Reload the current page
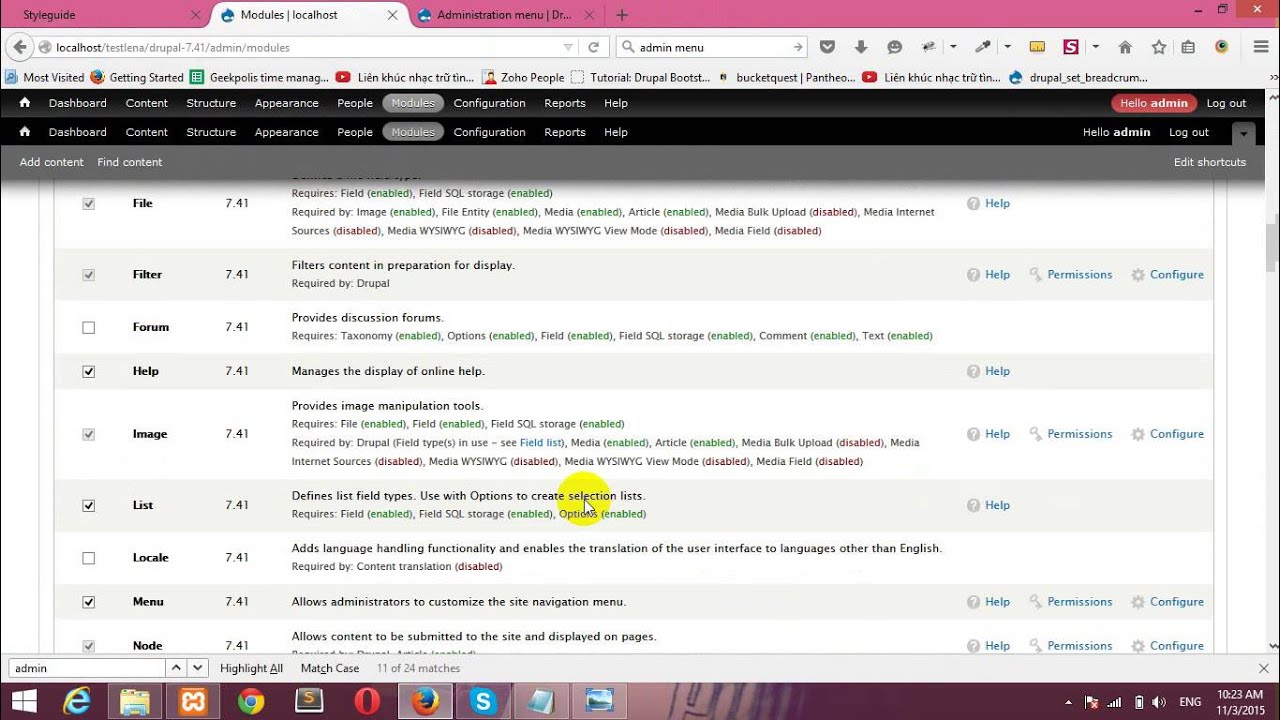1280x720 pixels. point(593,47)
